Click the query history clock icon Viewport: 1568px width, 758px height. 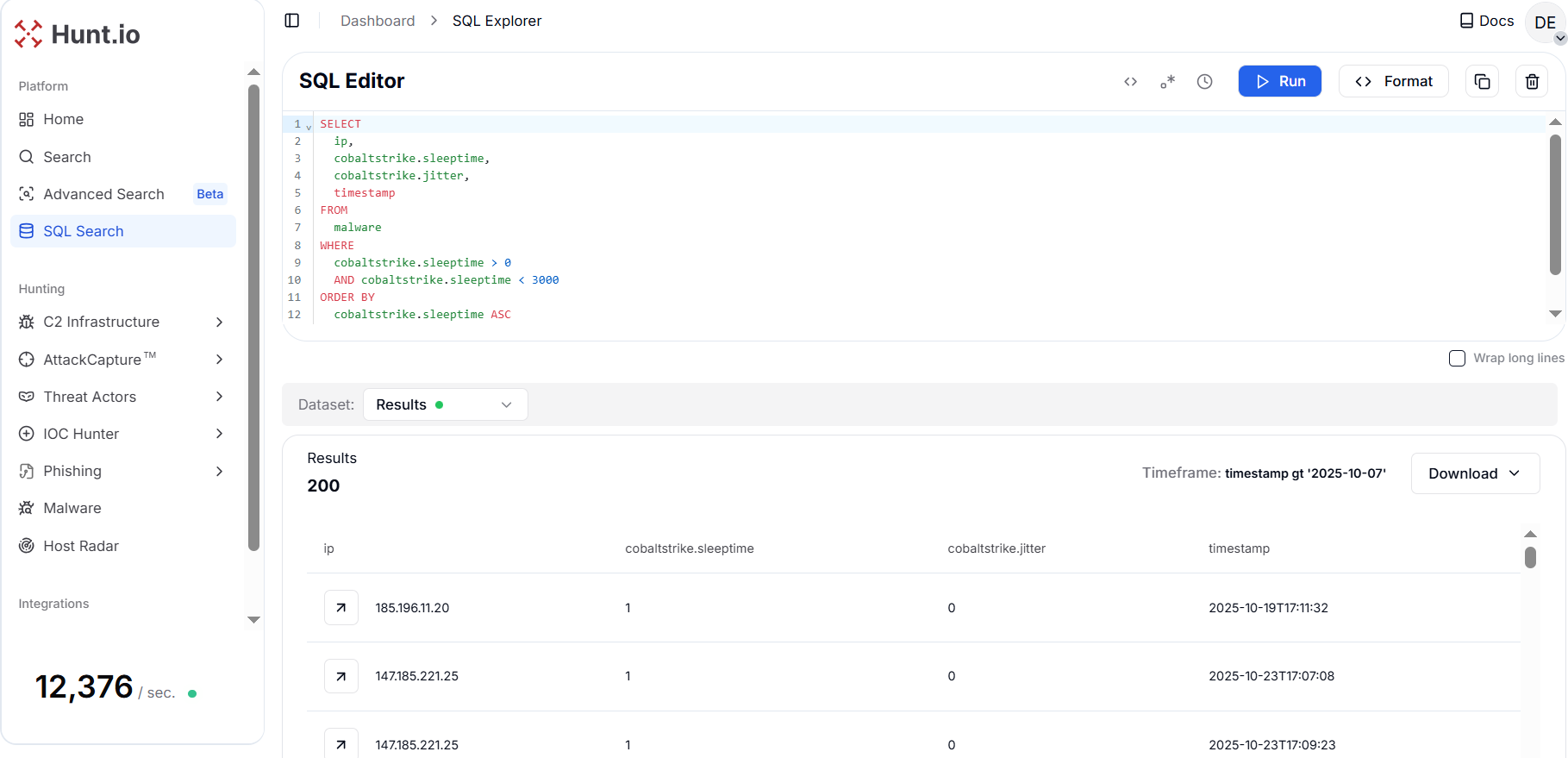coord(1204,82)
